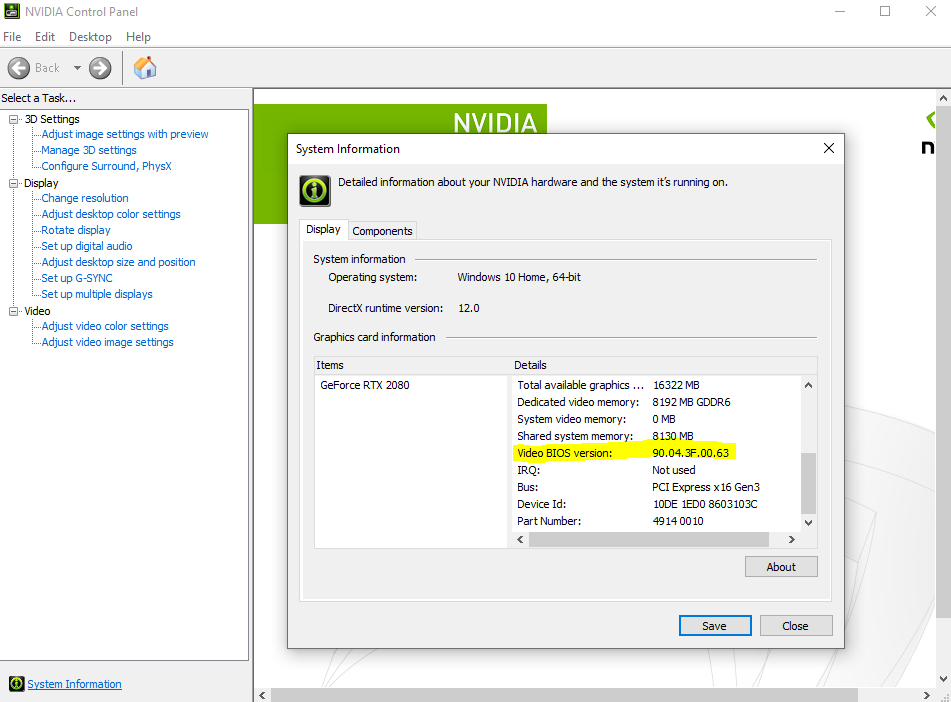Image resolution: width=951 pixels, height=702 pixels.
Task: Click the Details column header
Action: pos(664,365)
